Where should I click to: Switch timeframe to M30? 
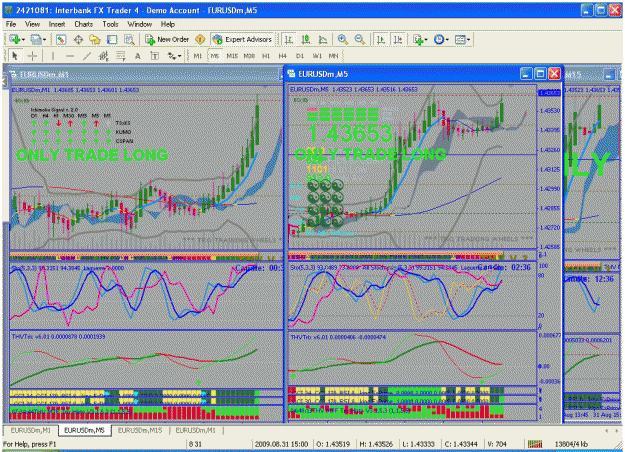pyautogui.click(x=249, y=56)
